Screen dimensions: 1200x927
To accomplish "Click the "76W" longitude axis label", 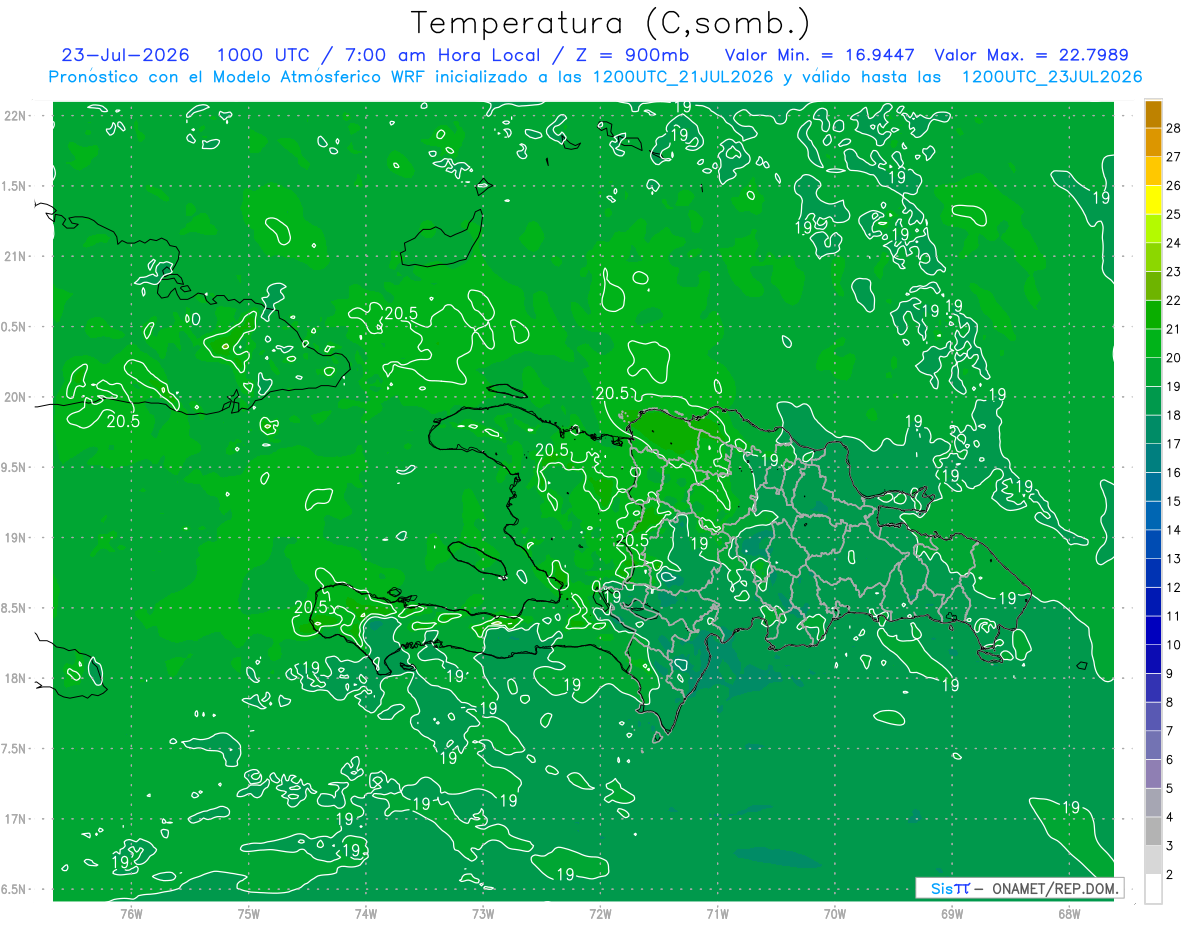I will click(131, 913).
